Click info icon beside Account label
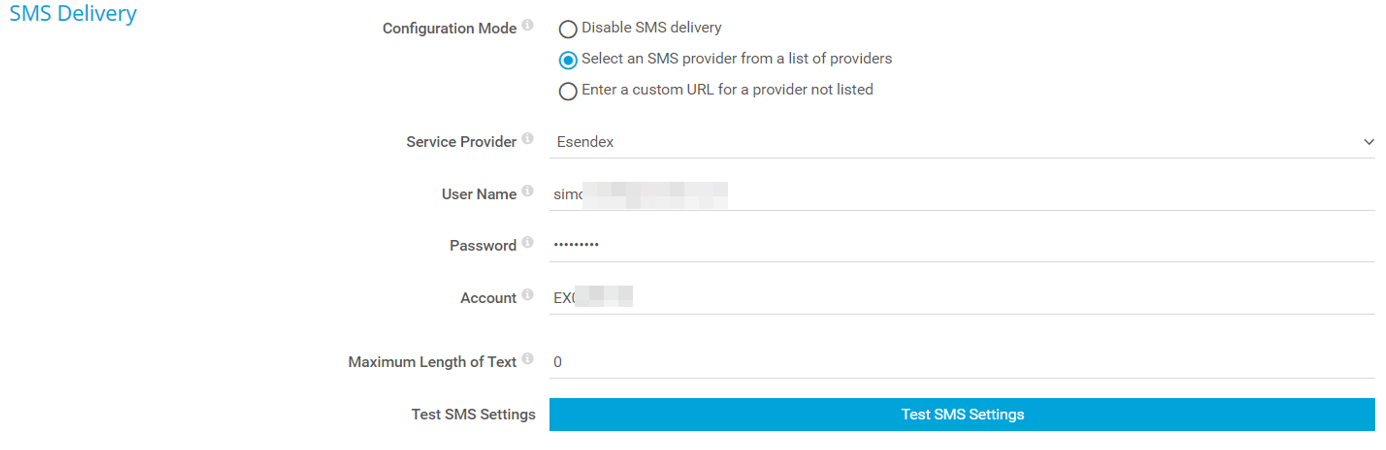The width and height of the screenshot is (1386, 450). pyautogui.click(x=527, y=295)
